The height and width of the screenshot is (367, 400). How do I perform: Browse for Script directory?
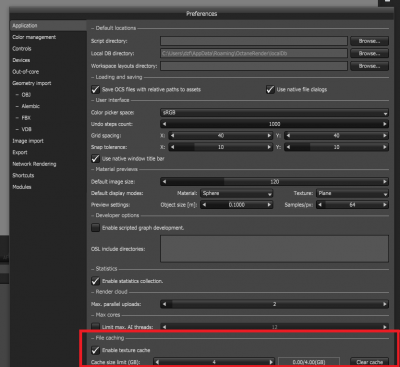click(x=369, y=41)
